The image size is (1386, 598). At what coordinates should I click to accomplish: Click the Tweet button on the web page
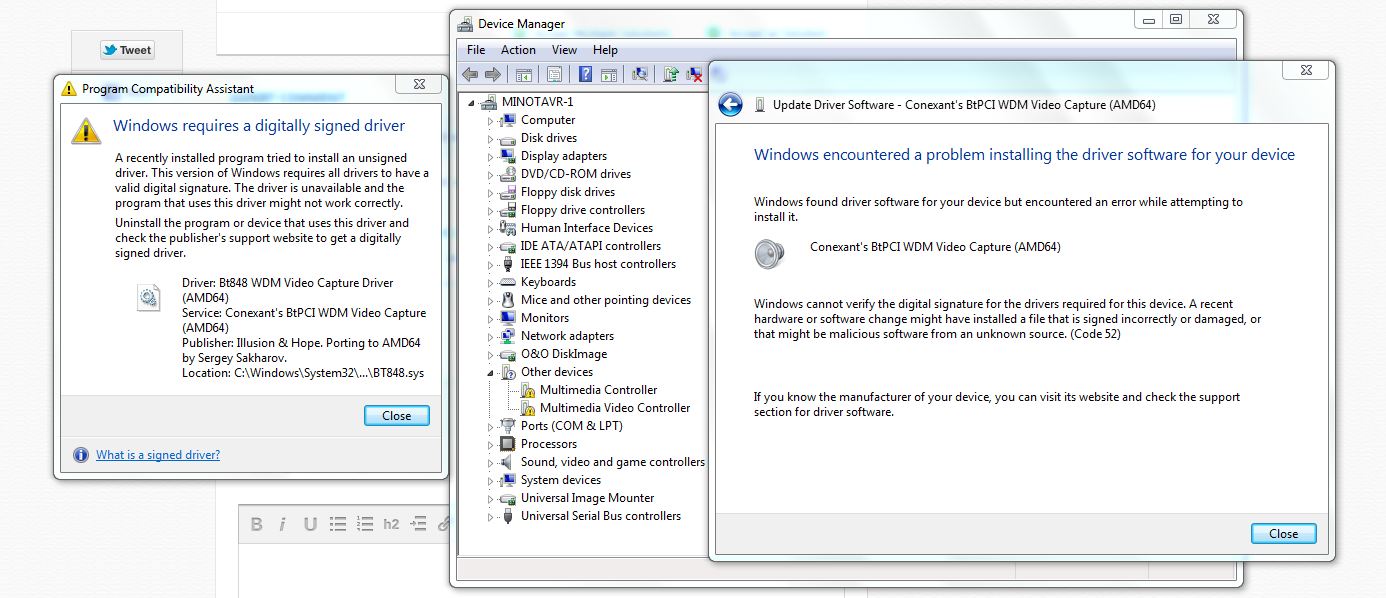click(x=127, y=50)
